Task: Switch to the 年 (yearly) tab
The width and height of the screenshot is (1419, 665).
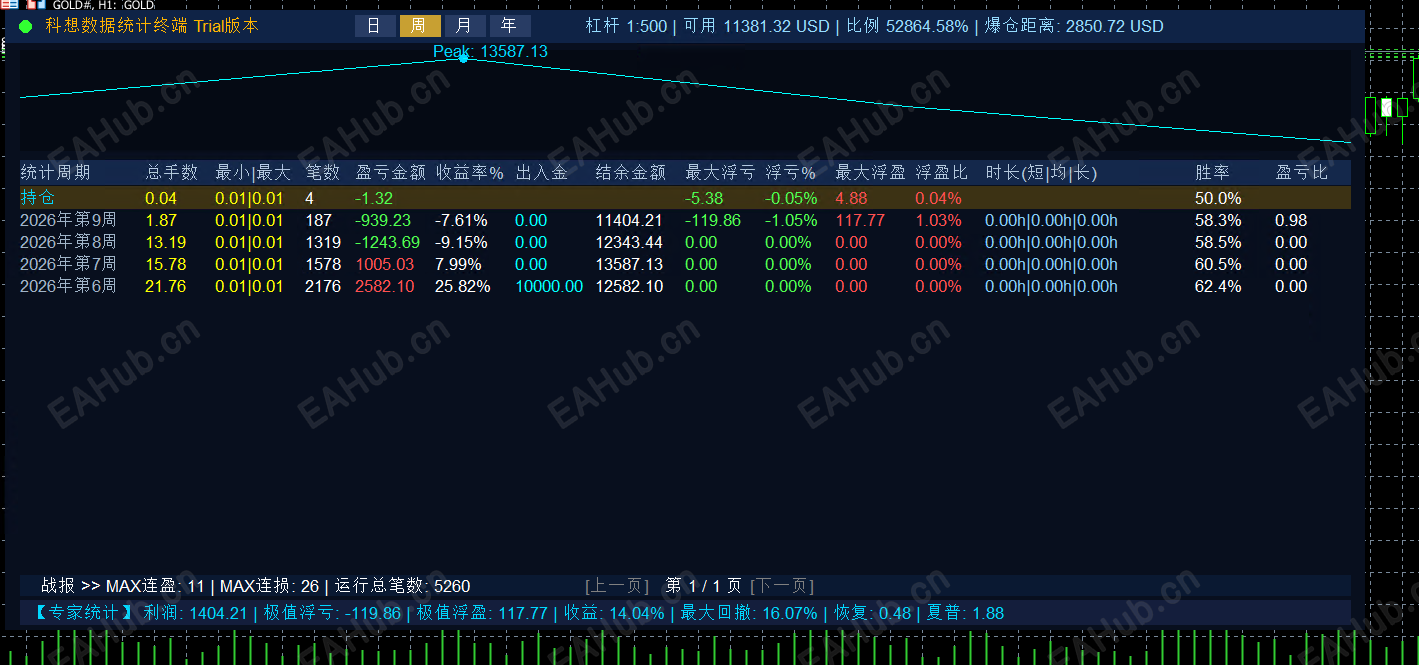Action: click(x=510, y=26)
